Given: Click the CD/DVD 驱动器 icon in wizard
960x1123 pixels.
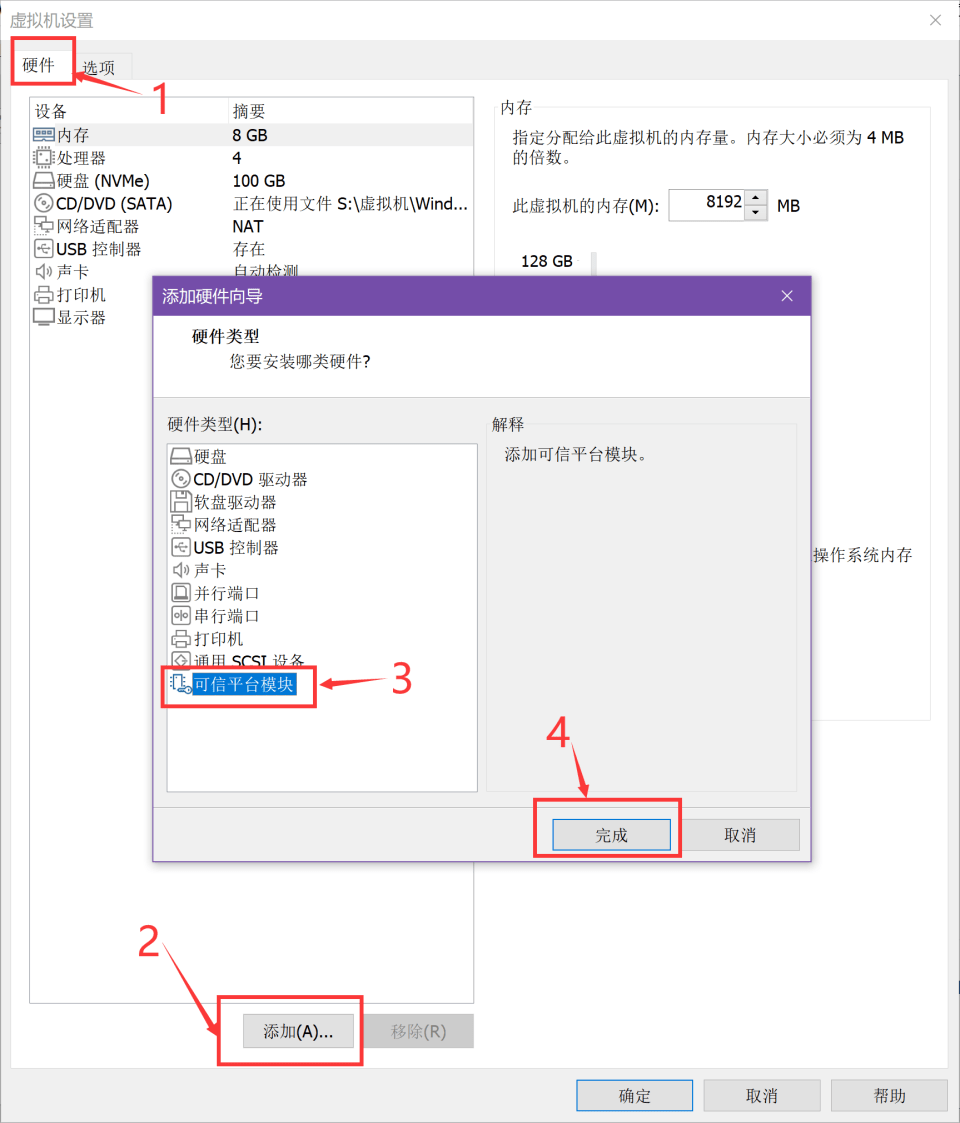Looking at the screenshot, I should (181, 479).
